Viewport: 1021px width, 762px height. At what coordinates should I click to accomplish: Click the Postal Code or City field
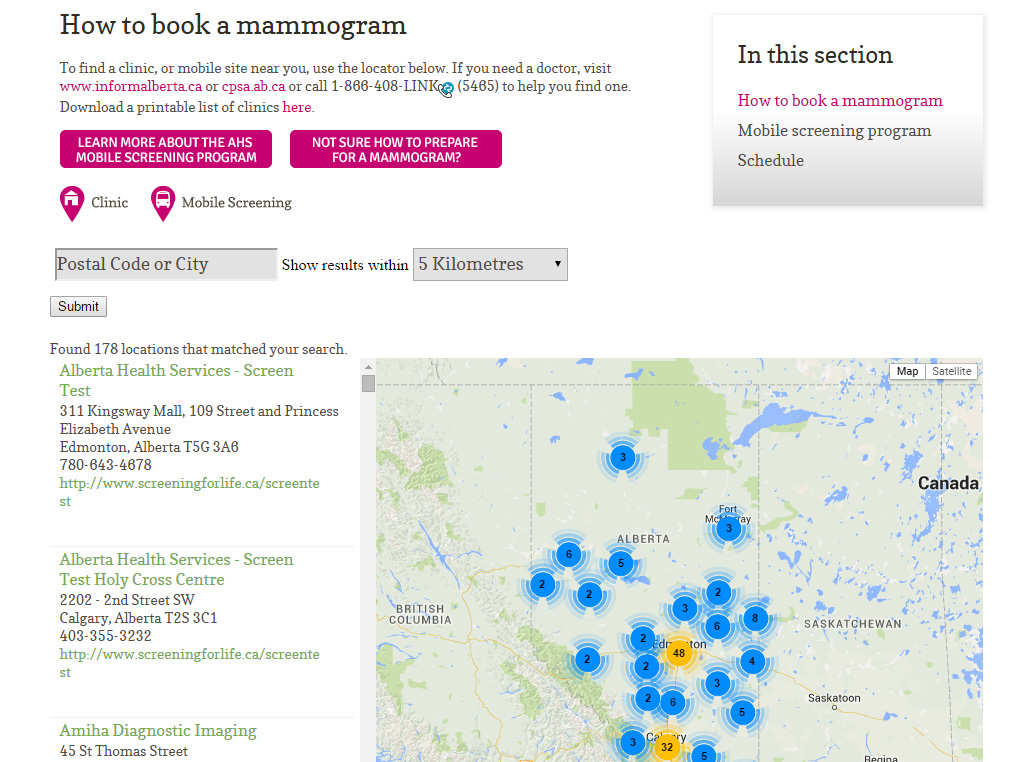[166, 264]
